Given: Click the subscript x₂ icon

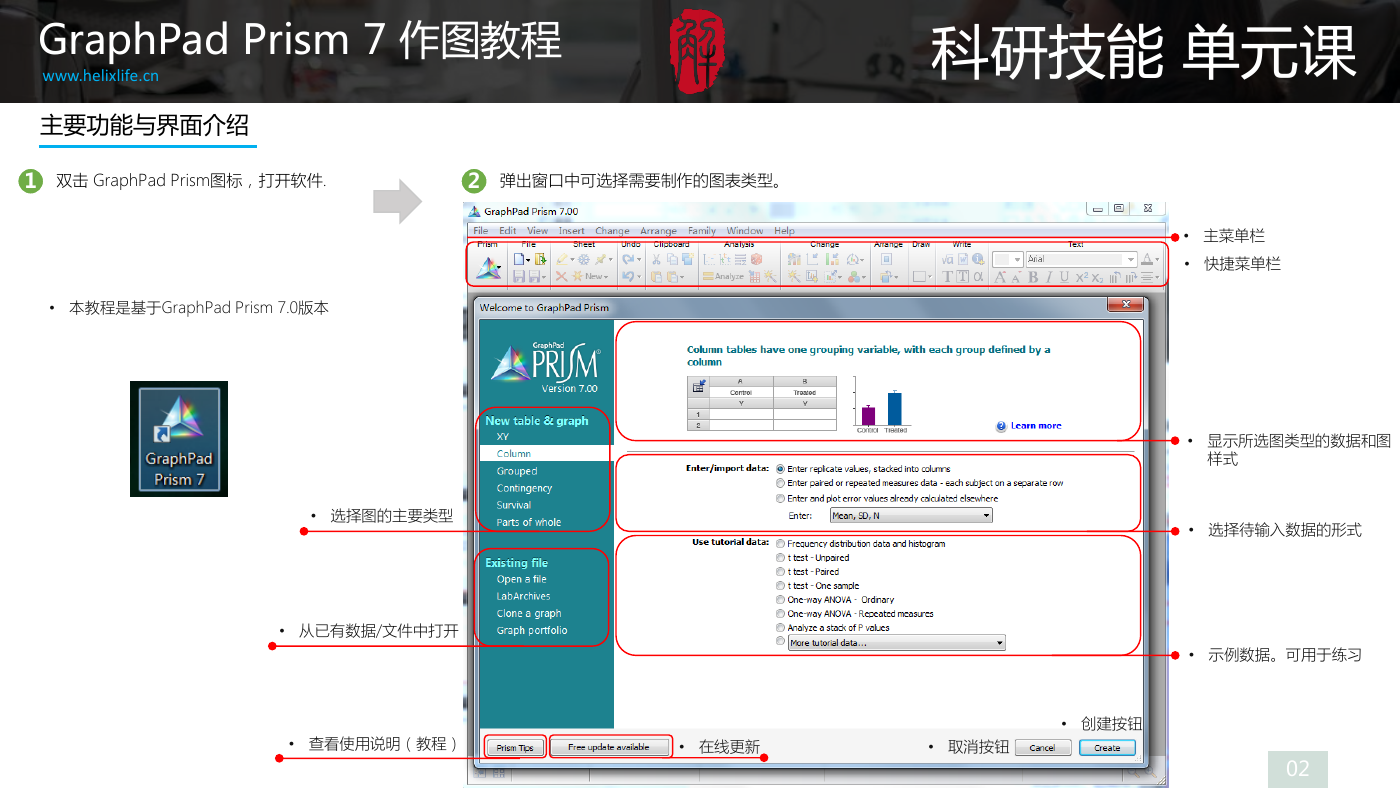Looking at the screenshot, I should pyautogui.click(x=1097, y=277).
